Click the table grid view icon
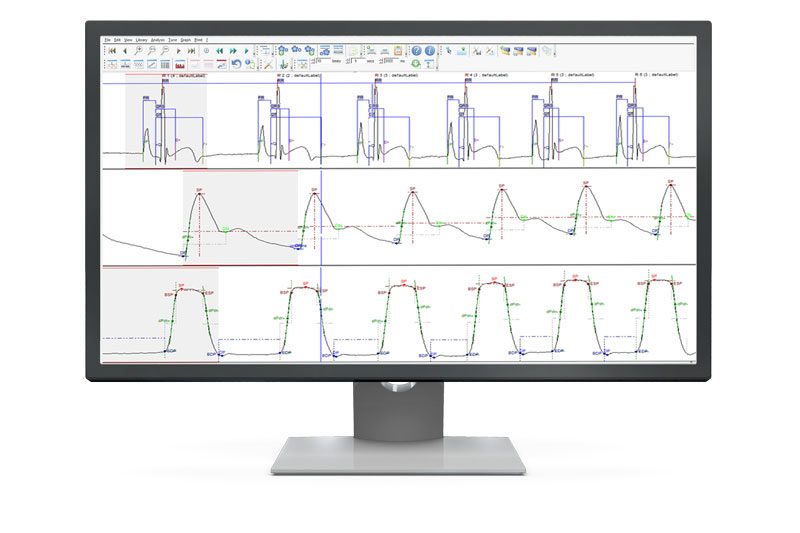Viewport: 800px width, 533px height. point(165,64)
